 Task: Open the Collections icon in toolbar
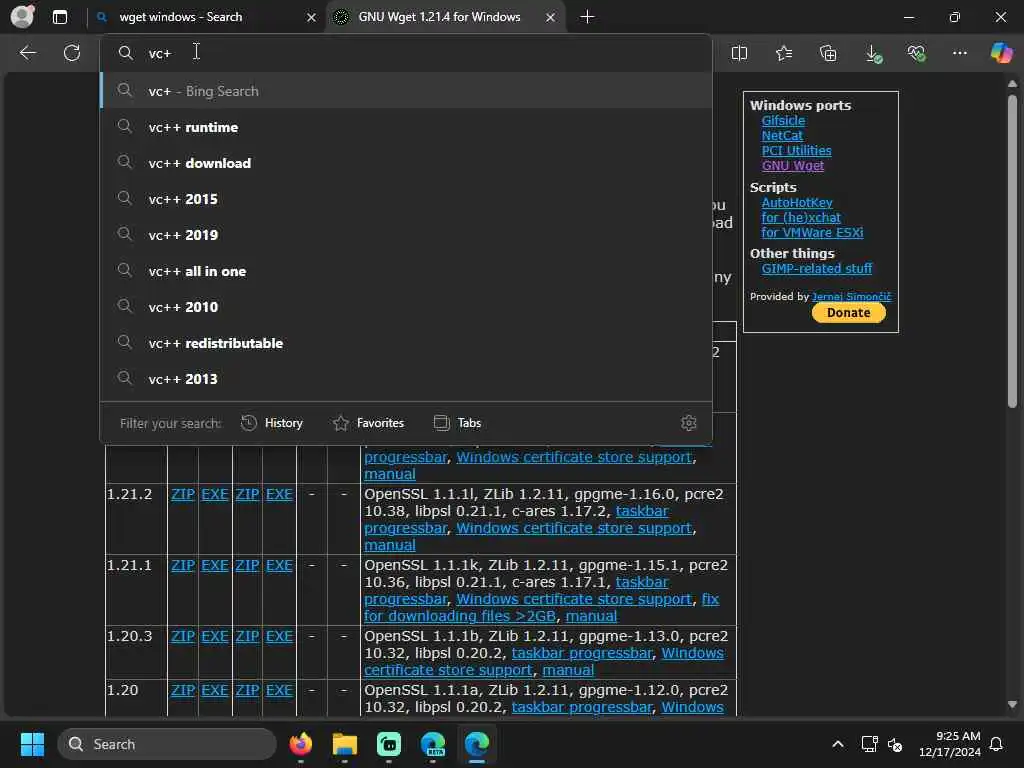(x=828, y=54)
